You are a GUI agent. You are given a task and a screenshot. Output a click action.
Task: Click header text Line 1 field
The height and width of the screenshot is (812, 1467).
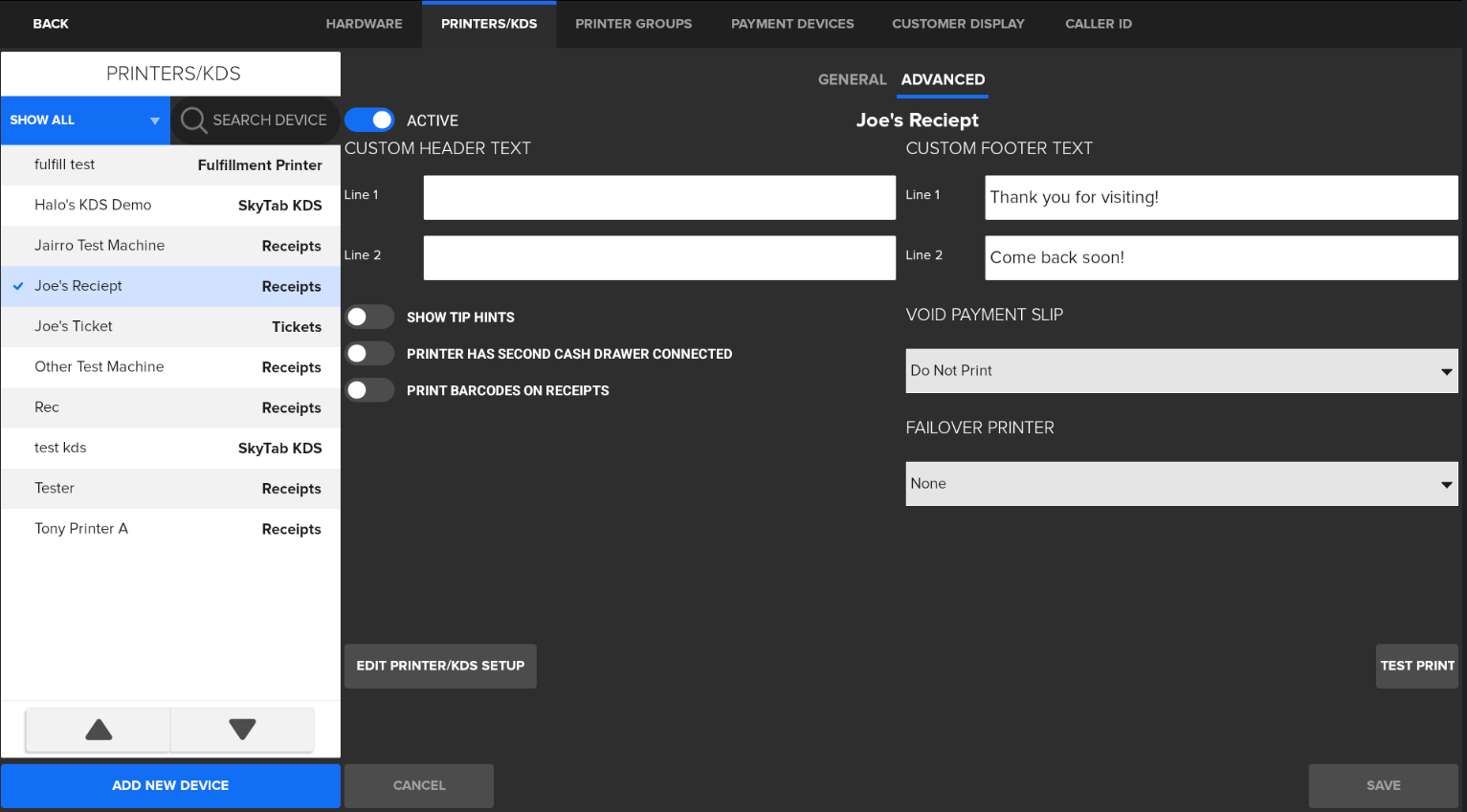pos(659,198)
